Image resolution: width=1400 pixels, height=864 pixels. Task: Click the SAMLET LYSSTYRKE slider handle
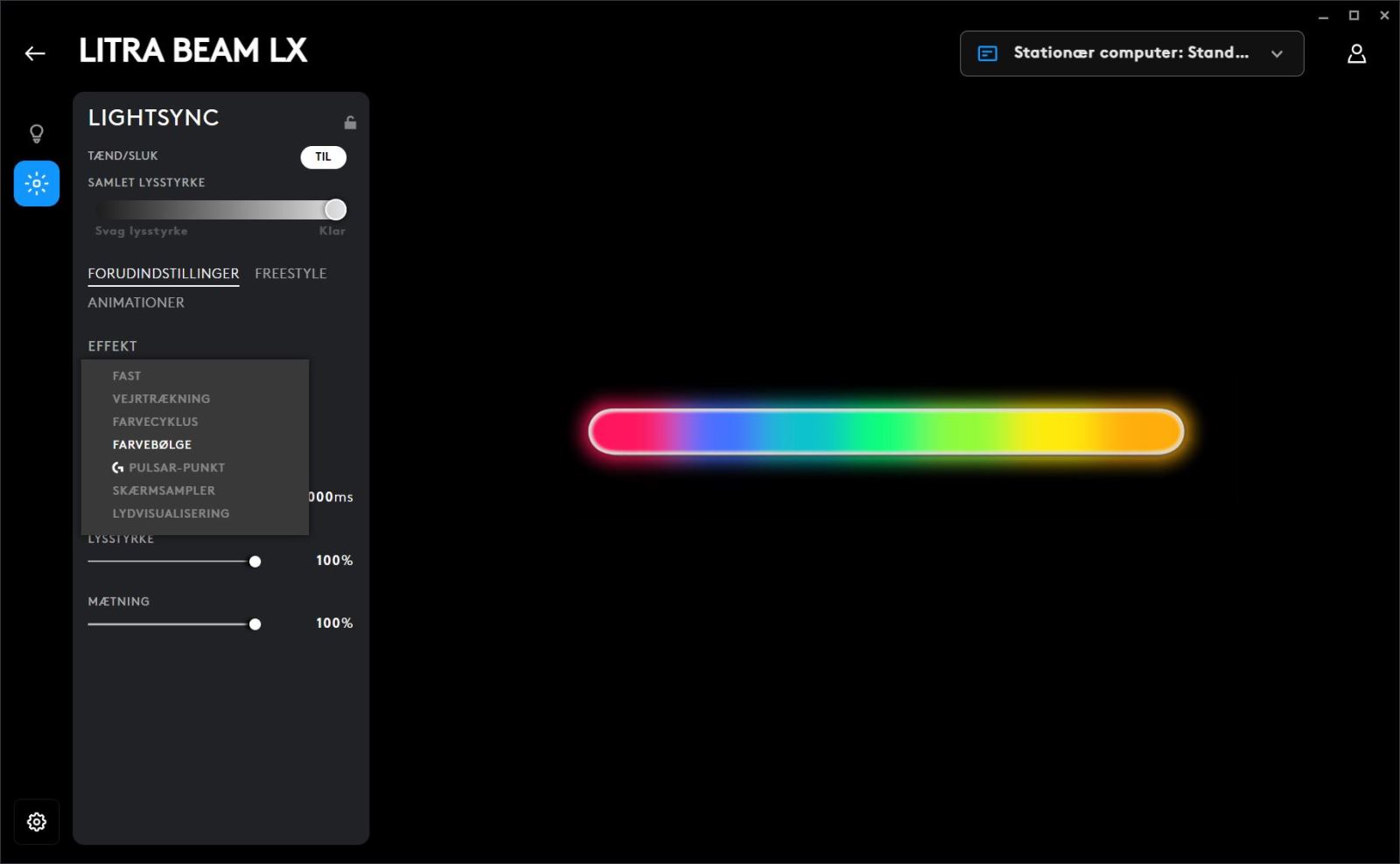(x=335, y=210)
